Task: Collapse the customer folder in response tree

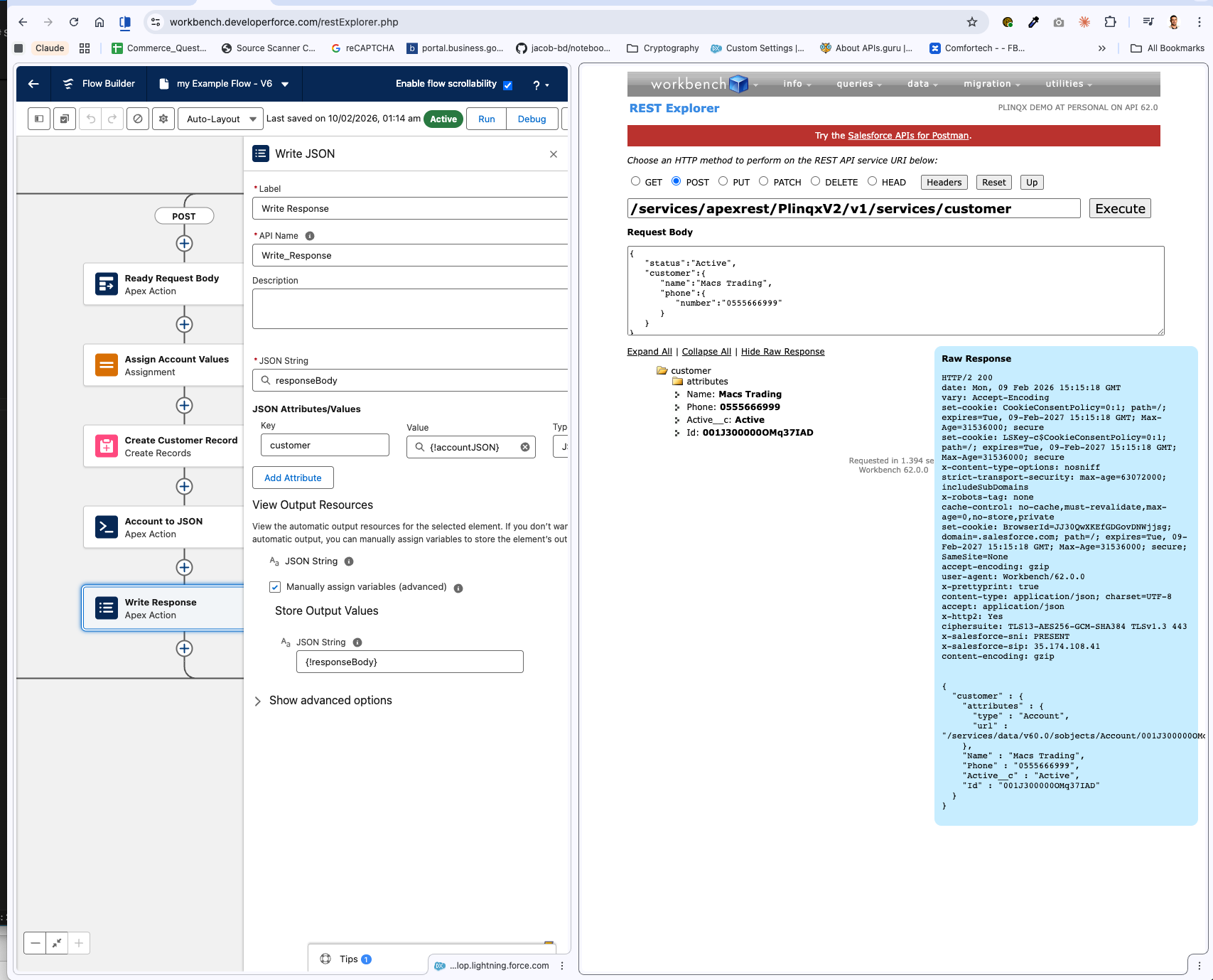Action: point(662,370)
